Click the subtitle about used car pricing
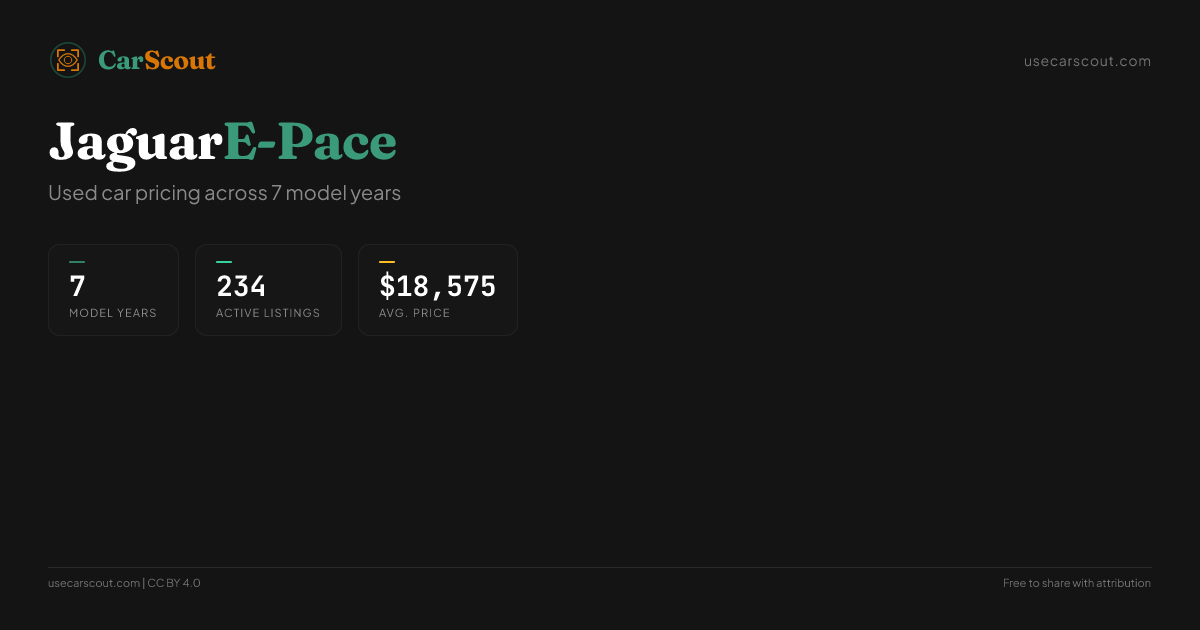This screenshot has width=1200, height=630. (224, 193)
